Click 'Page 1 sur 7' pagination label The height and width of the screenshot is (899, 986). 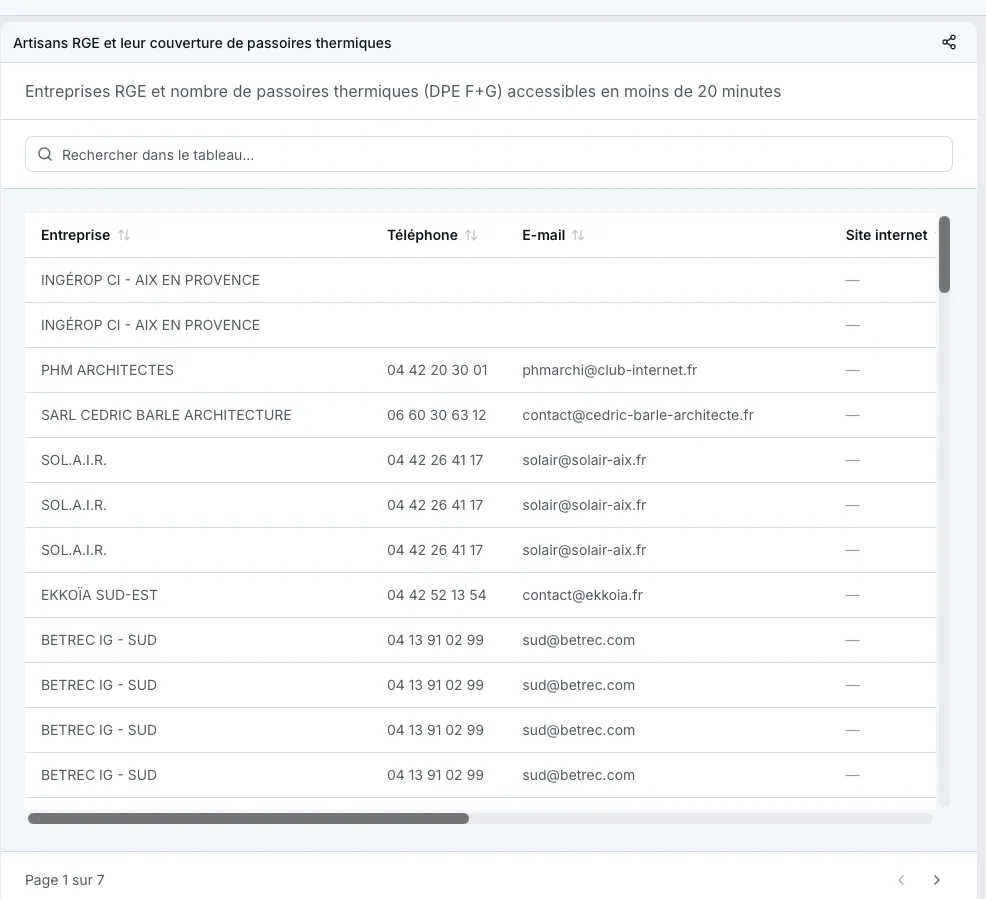tap(65, 880)
